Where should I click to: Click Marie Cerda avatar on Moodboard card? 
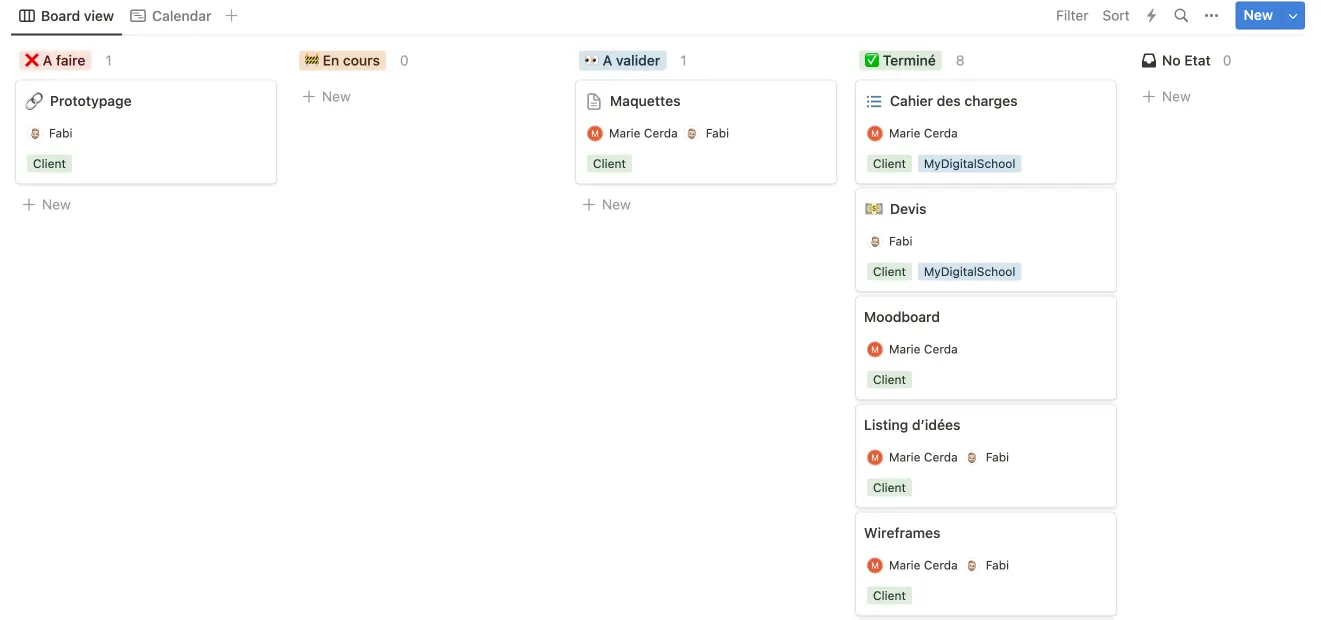875,349
